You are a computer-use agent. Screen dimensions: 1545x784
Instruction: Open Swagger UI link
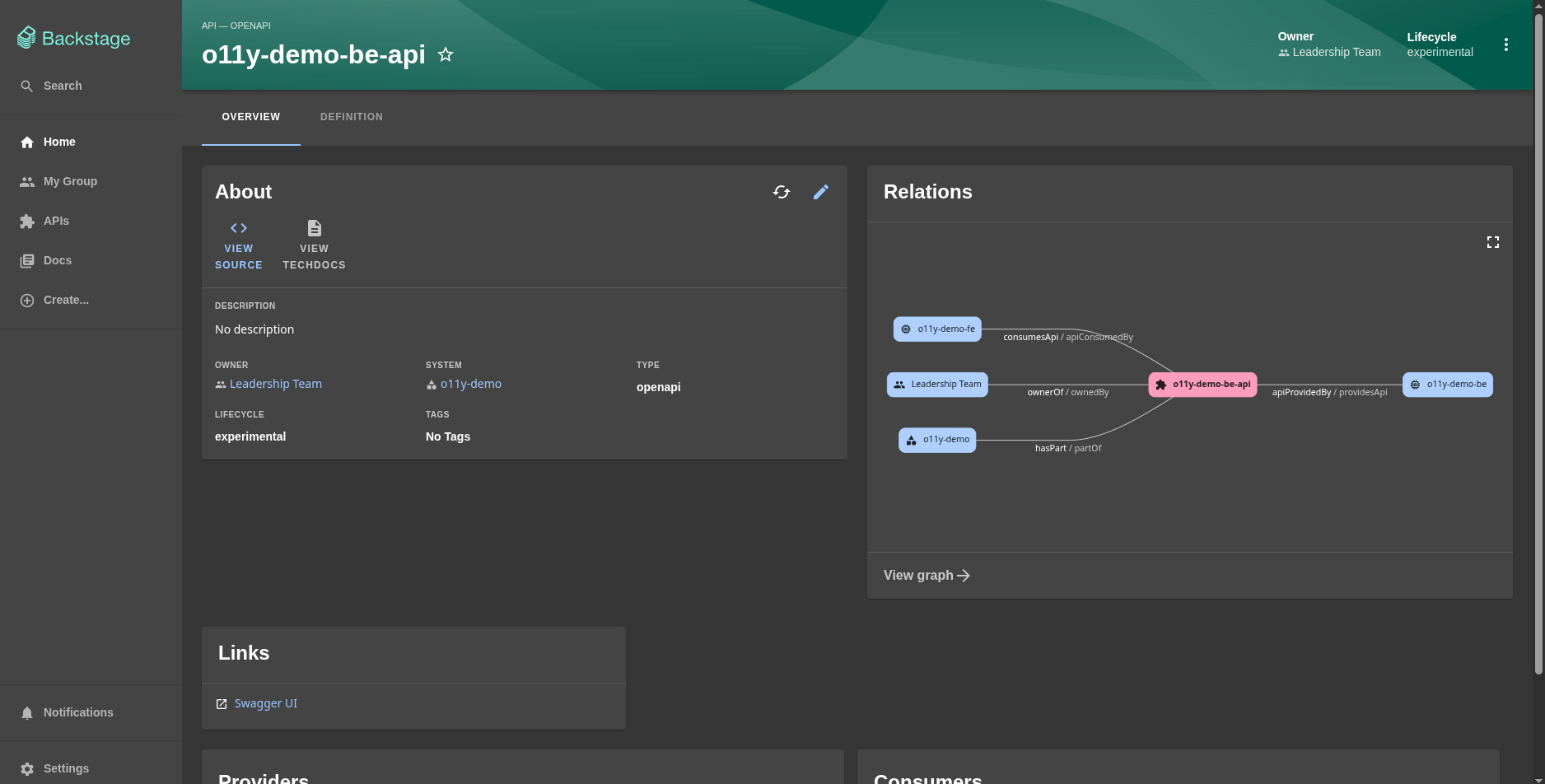click(x=265, y=703)
